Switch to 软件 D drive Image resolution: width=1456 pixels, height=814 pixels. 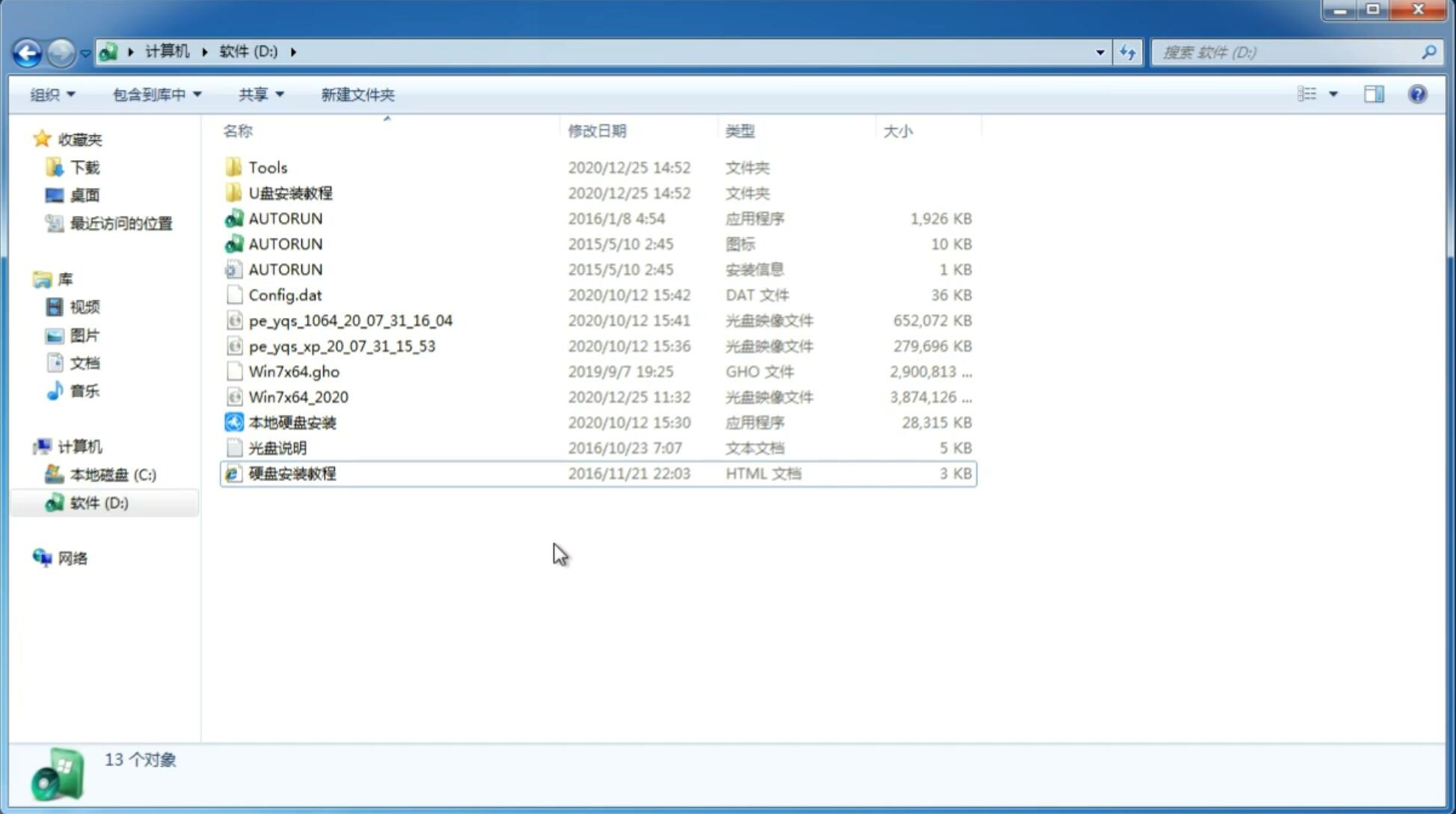(x=97, y=502)
